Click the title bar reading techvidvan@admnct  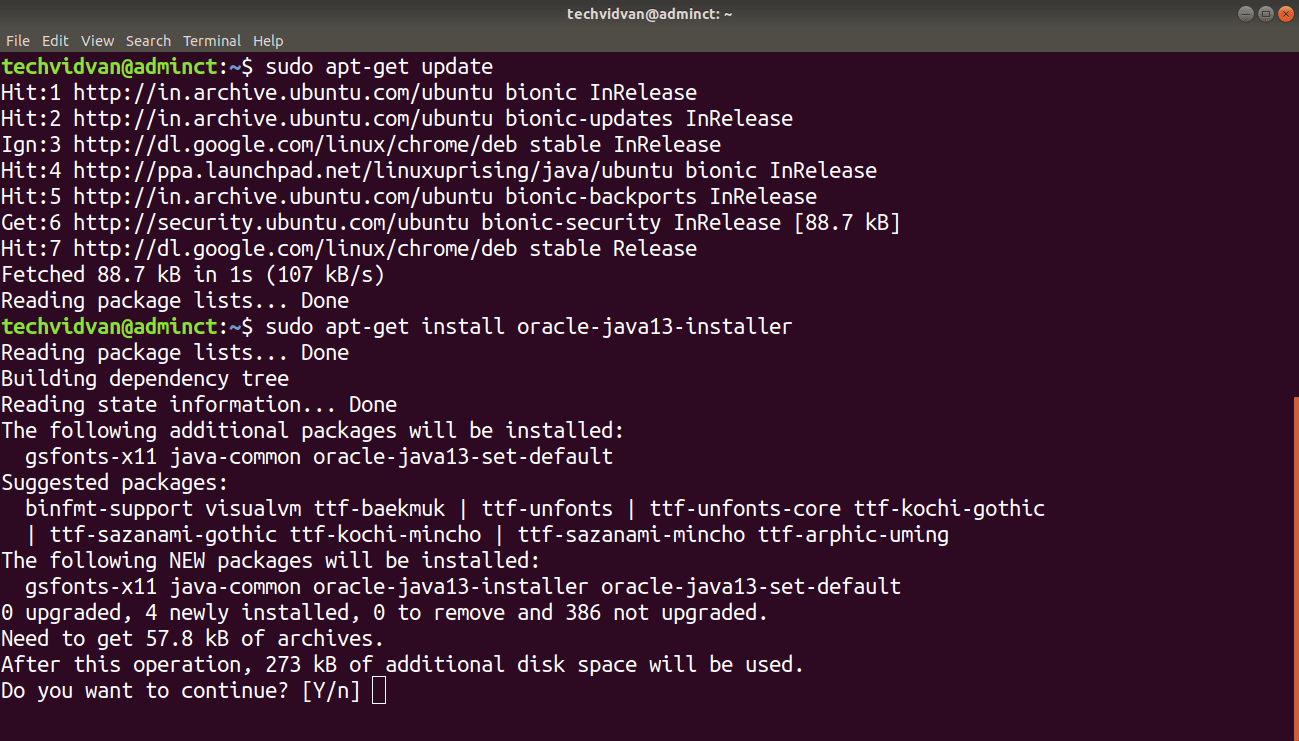pos(649,13)
